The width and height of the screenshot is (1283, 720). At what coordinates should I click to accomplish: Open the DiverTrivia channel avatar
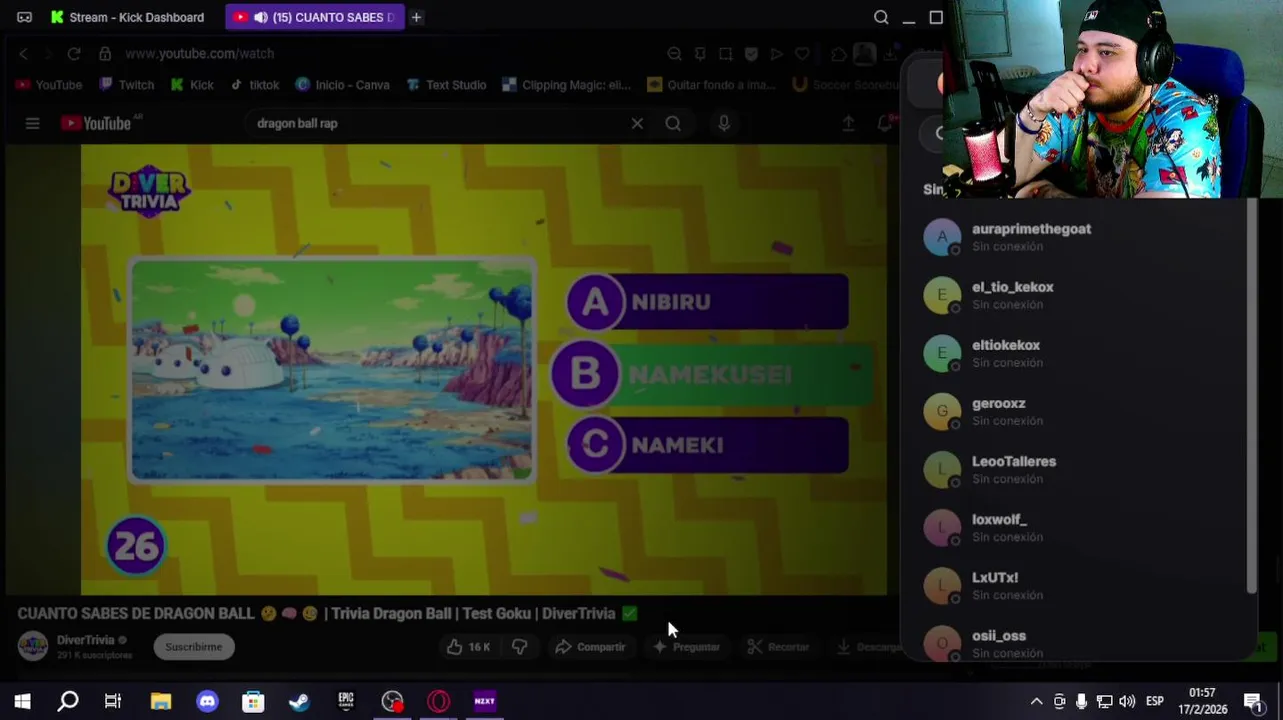pos(33,646)
